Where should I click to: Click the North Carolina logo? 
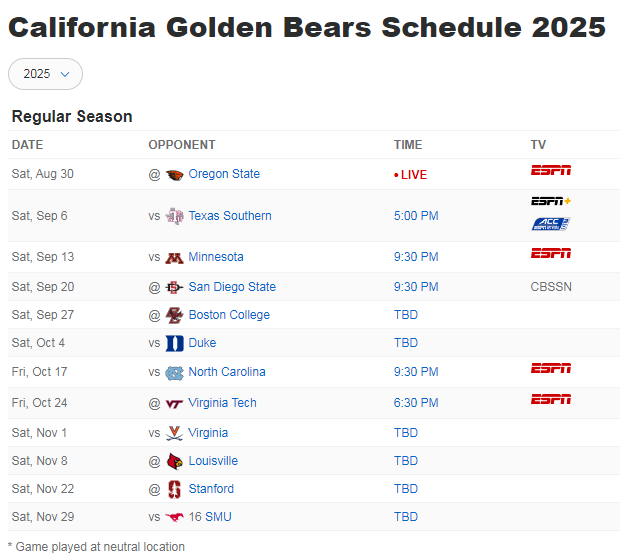174,372
